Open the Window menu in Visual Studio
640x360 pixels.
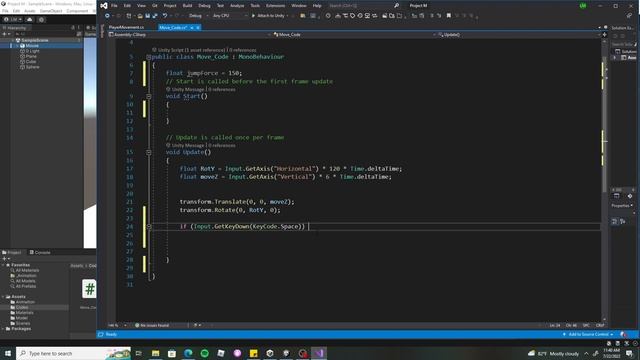click(x=299, y=6)
